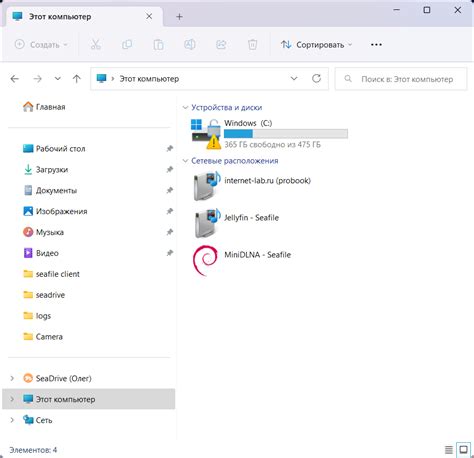
Task: Unpin Загрузки using its pin icon
Action: 170,169
